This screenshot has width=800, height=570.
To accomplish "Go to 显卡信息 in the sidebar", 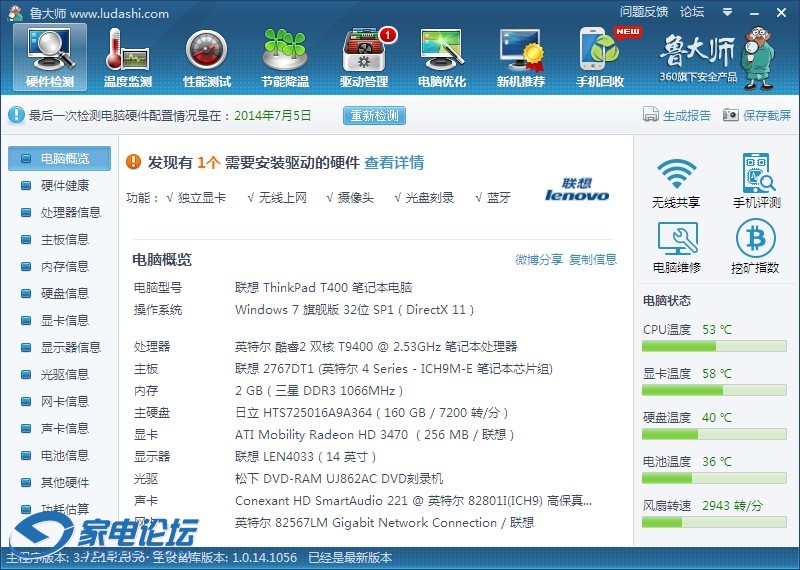I will 64,321.
